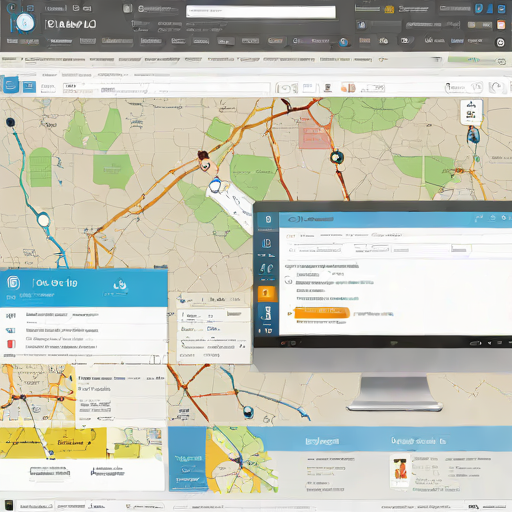Open colorful map thumbnail beside the blue card
Viewport: 512px width, 512px height.
pos(242,460)
